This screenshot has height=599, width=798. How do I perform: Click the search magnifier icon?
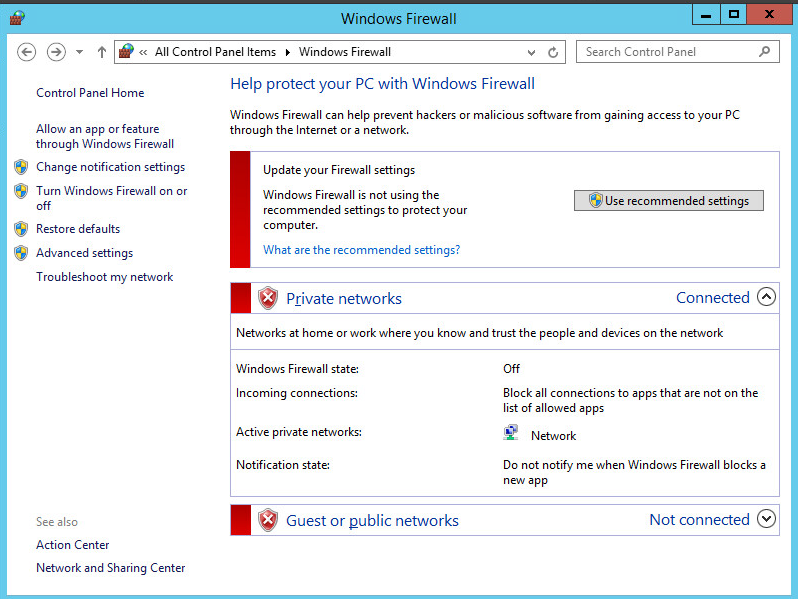click(x=764, y=52)
